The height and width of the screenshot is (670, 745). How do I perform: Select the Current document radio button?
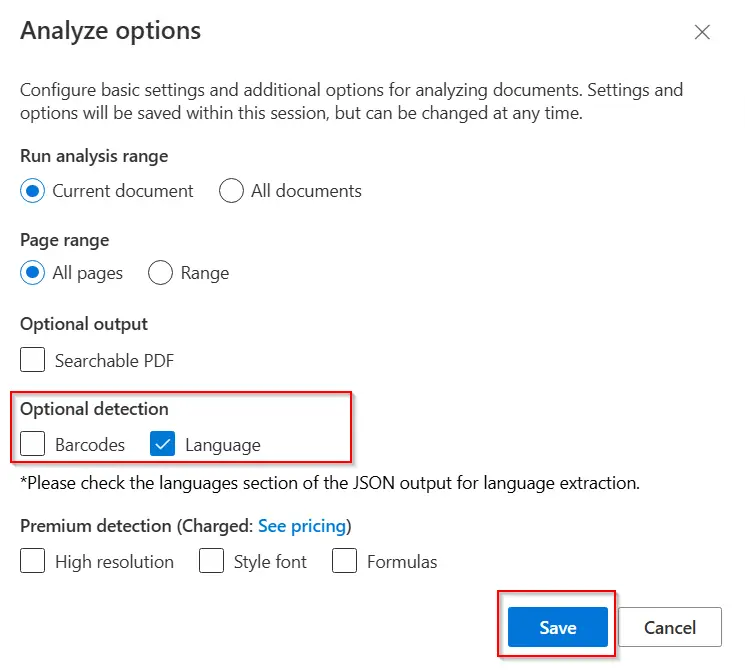tap(33, 191)
